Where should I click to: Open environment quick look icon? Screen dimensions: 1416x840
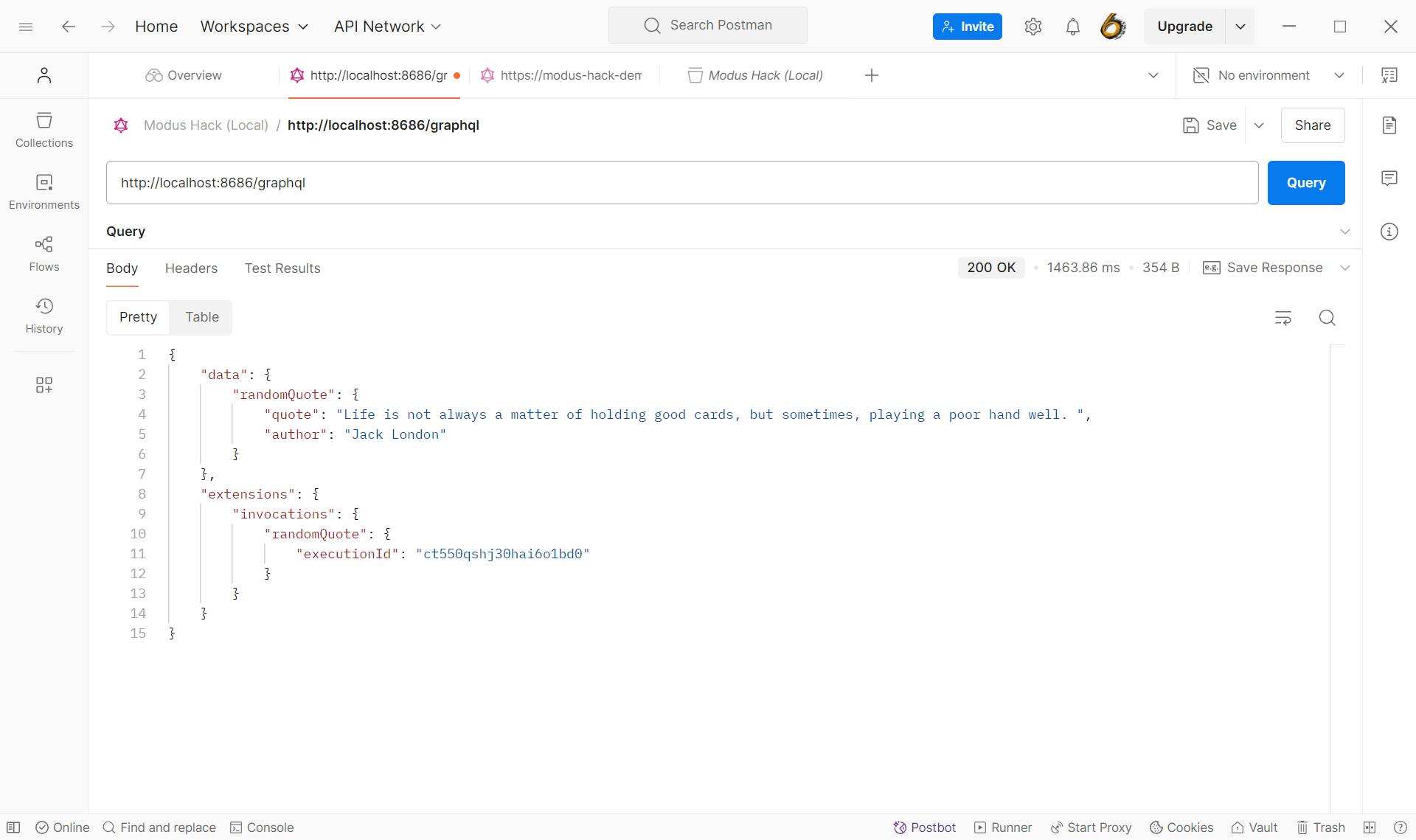[x=1389, y=75]
